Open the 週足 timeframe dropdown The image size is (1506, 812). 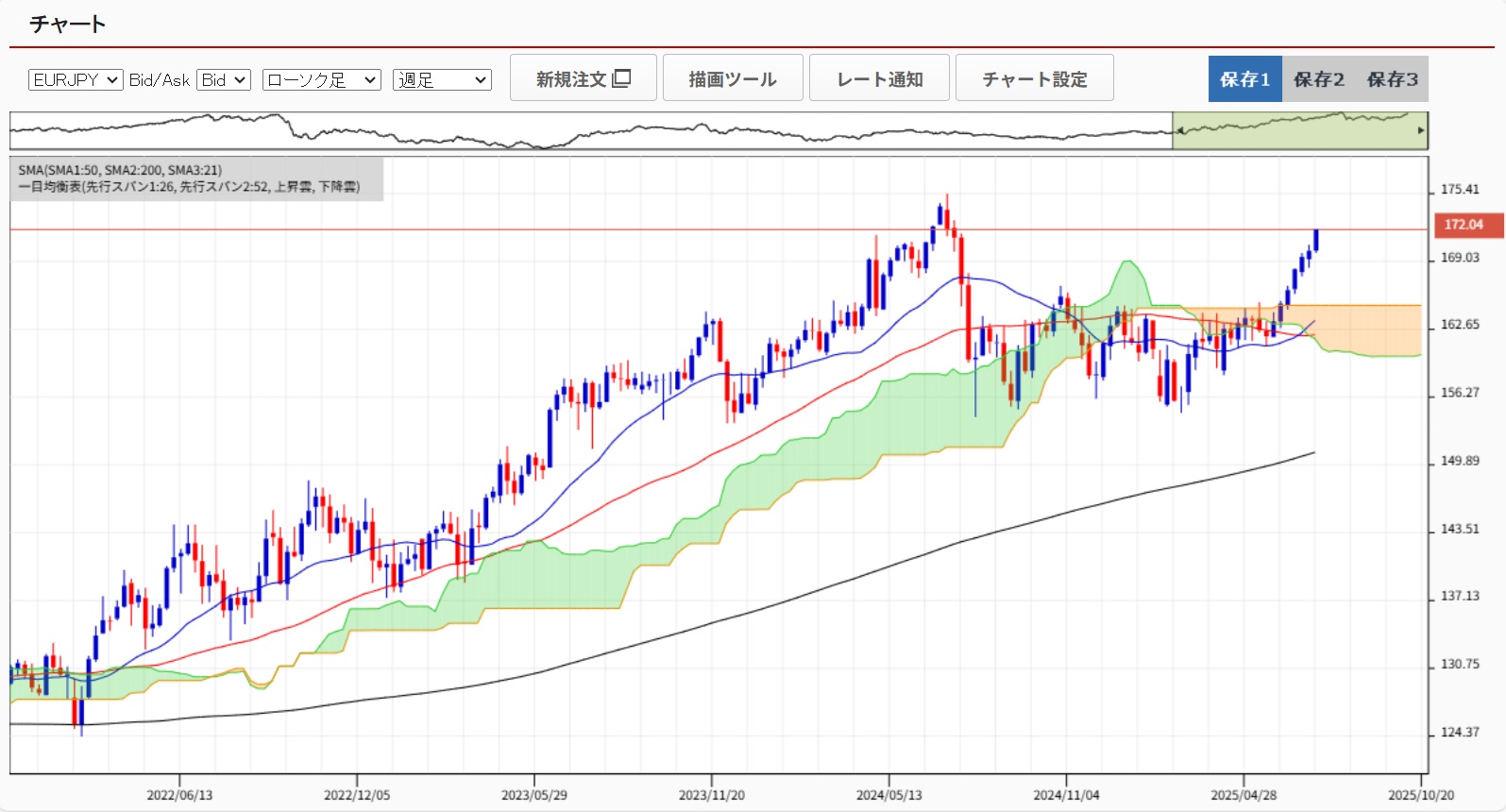[443, 80]
